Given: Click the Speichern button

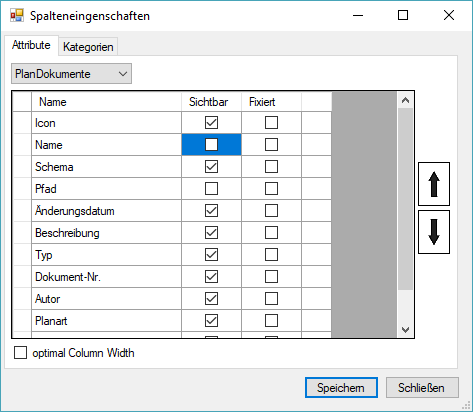Looking at the screenshot, I should pyautogui.click(x=341, y=388).
